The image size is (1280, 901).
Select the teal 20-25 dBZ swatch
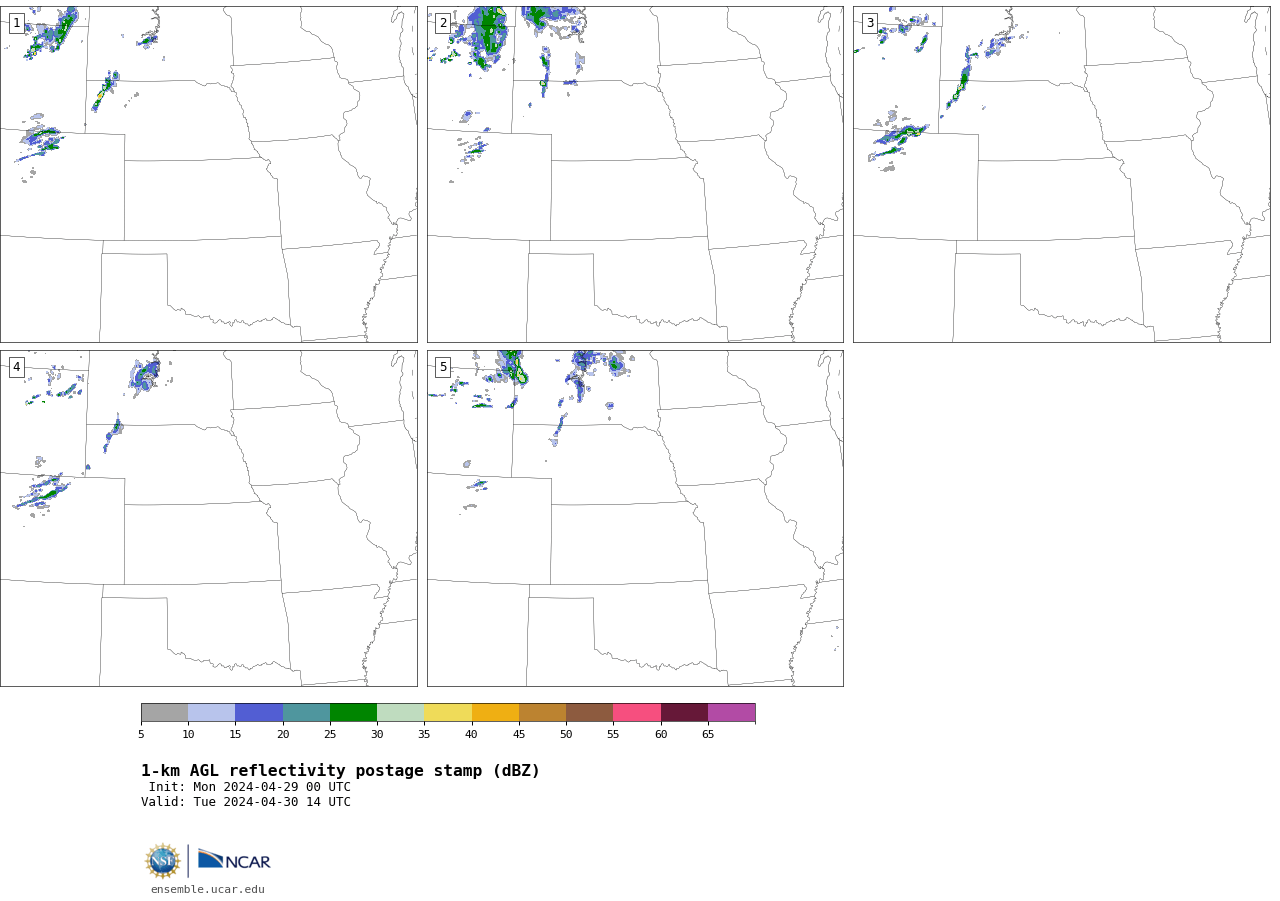(x=306, y=713)
